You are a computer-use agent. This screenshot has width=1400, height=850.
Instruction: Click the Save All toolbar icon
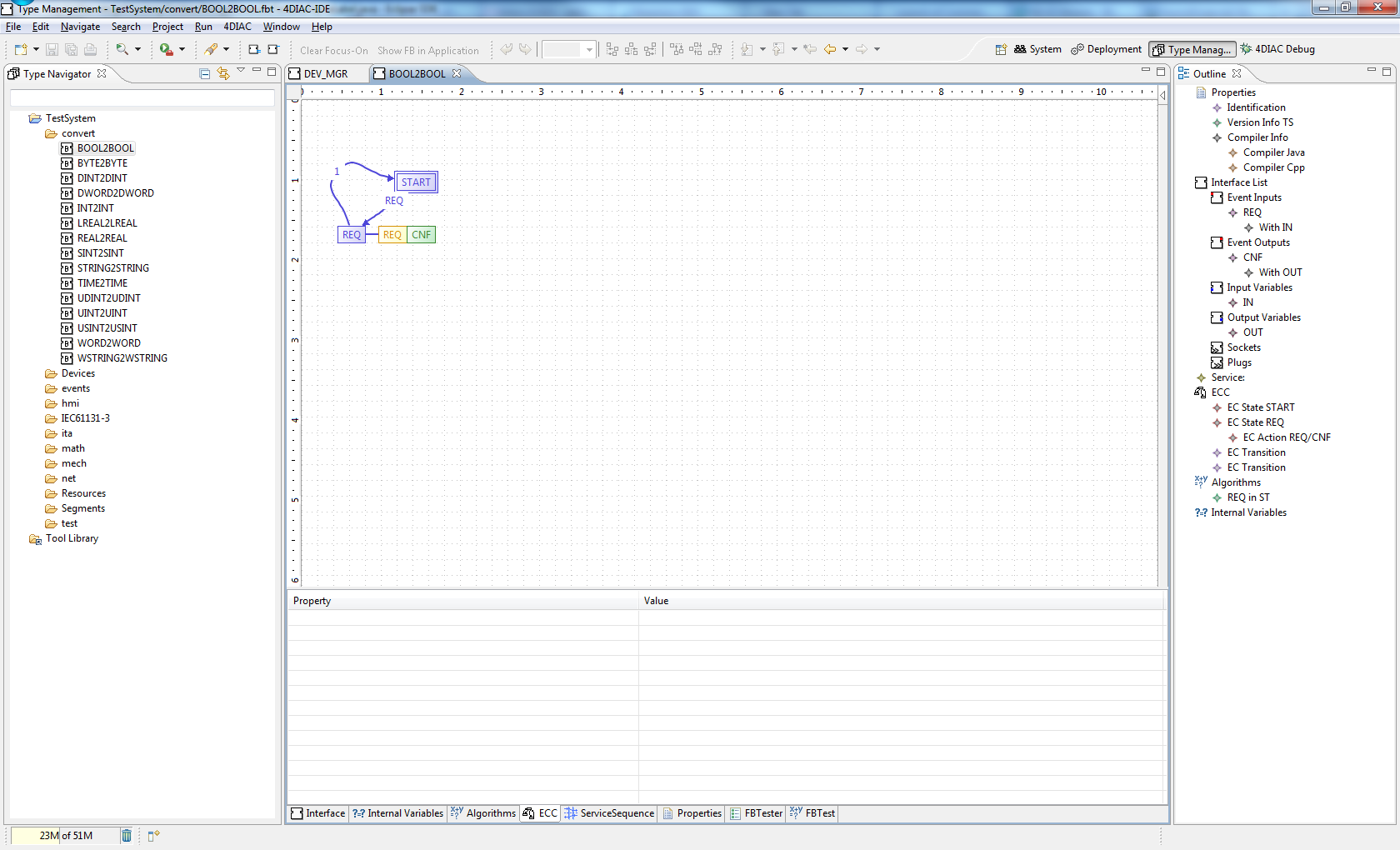(71, 49)
